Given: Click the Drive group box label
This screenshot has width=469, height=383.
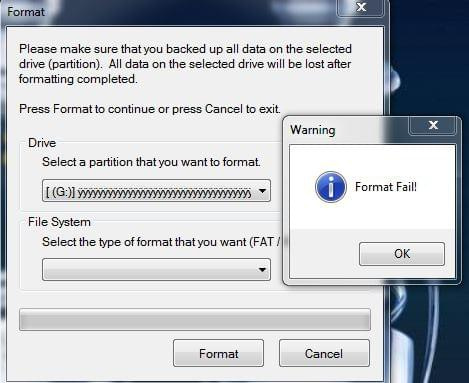Looking at the screenshot, I should click(x=42, y=143).
